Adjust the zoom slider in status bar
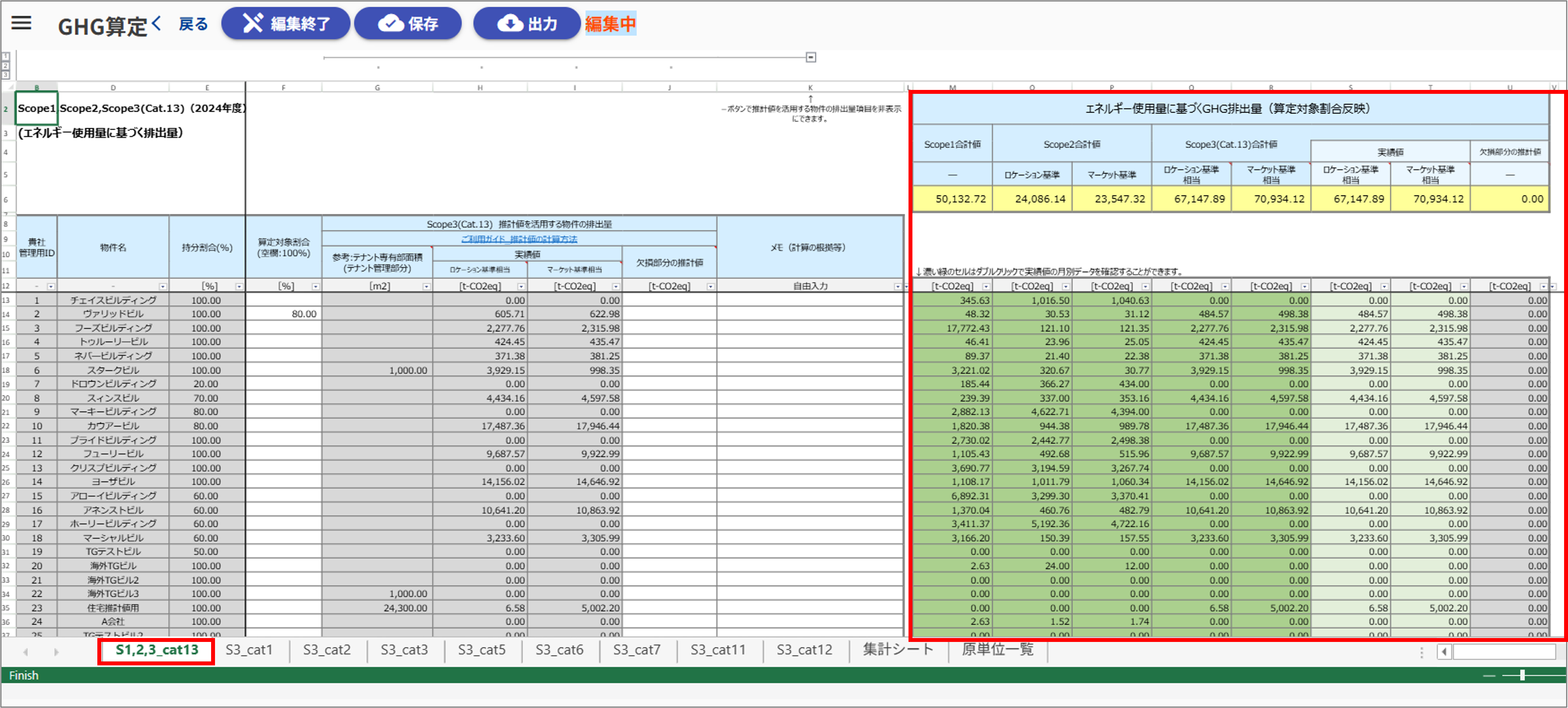Viewport: 1568px width, 708px height. (x=1522, y=675)
